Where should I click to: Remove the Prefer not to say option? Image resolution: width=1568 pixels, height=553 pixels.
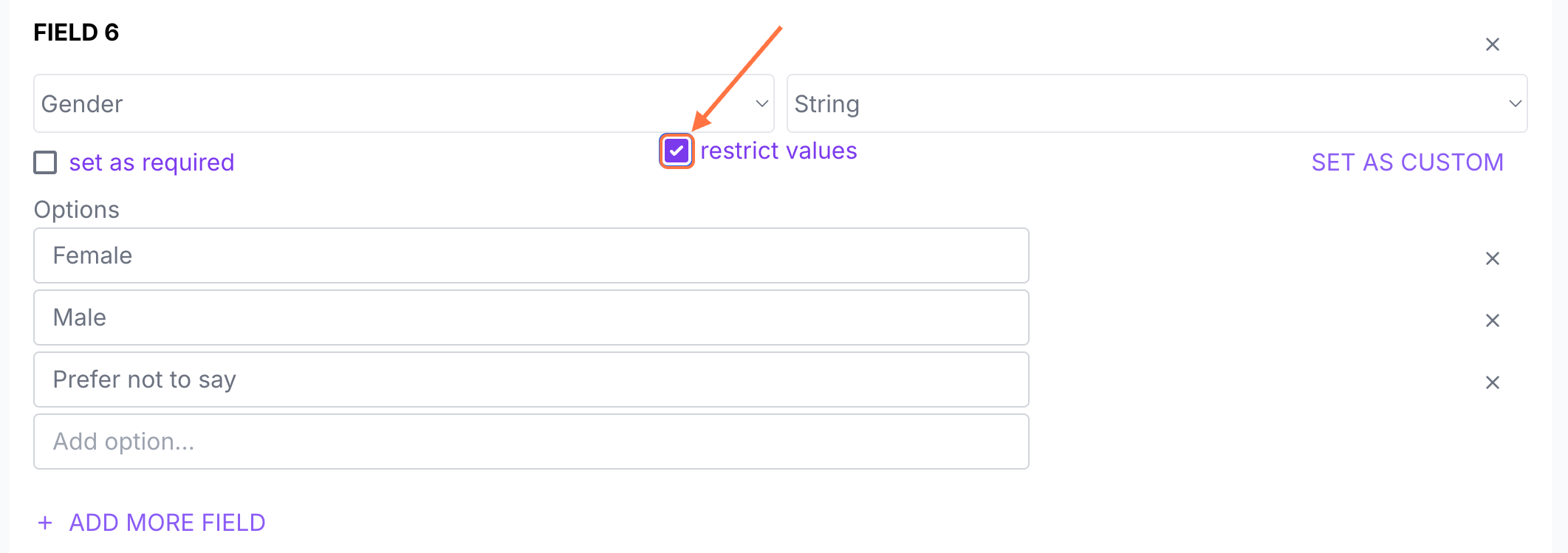click(1492, 382)
